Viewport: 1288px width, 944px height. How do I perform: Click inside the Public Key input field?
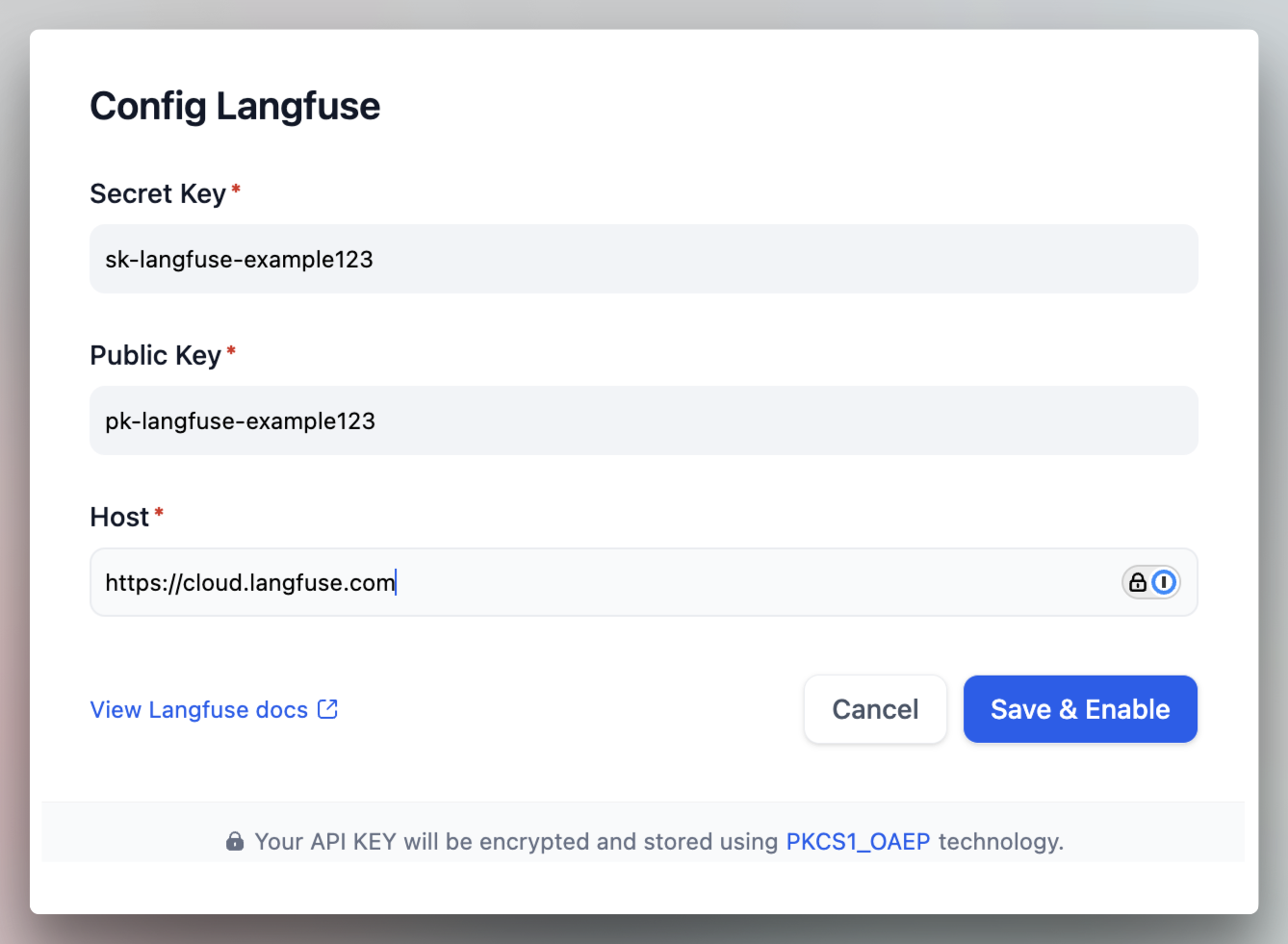(643, 421)
